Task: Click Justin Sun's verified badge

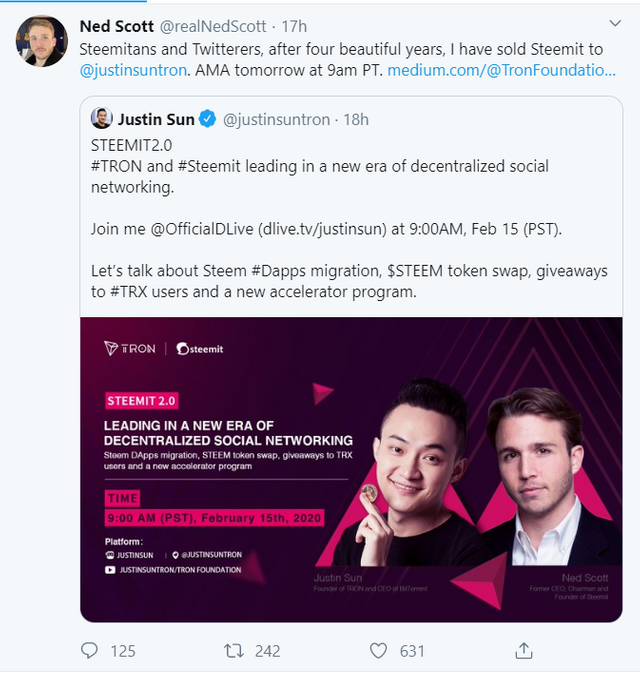Action: pyautogui.click(x=208, y=120)
